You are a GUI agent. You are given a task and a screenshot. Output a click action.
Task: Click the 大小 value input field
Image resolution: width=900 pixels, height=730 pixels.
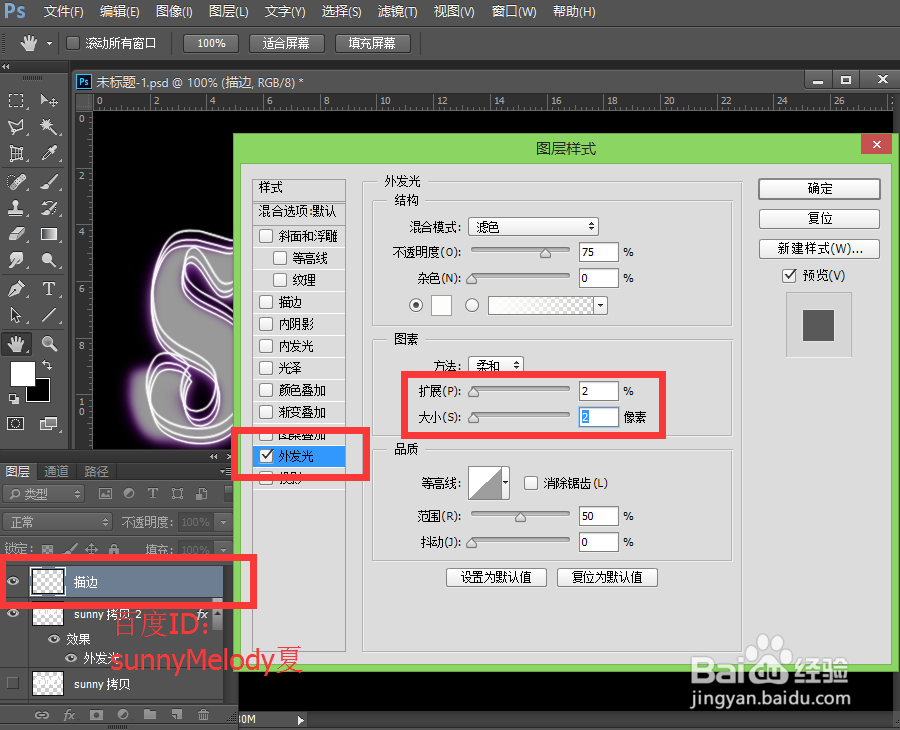coord(597,415)
